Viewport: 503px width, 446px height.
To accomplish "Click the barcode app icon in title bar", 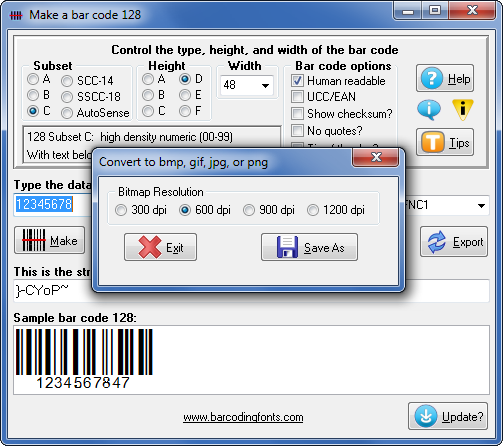I will [x=16, y=15].
